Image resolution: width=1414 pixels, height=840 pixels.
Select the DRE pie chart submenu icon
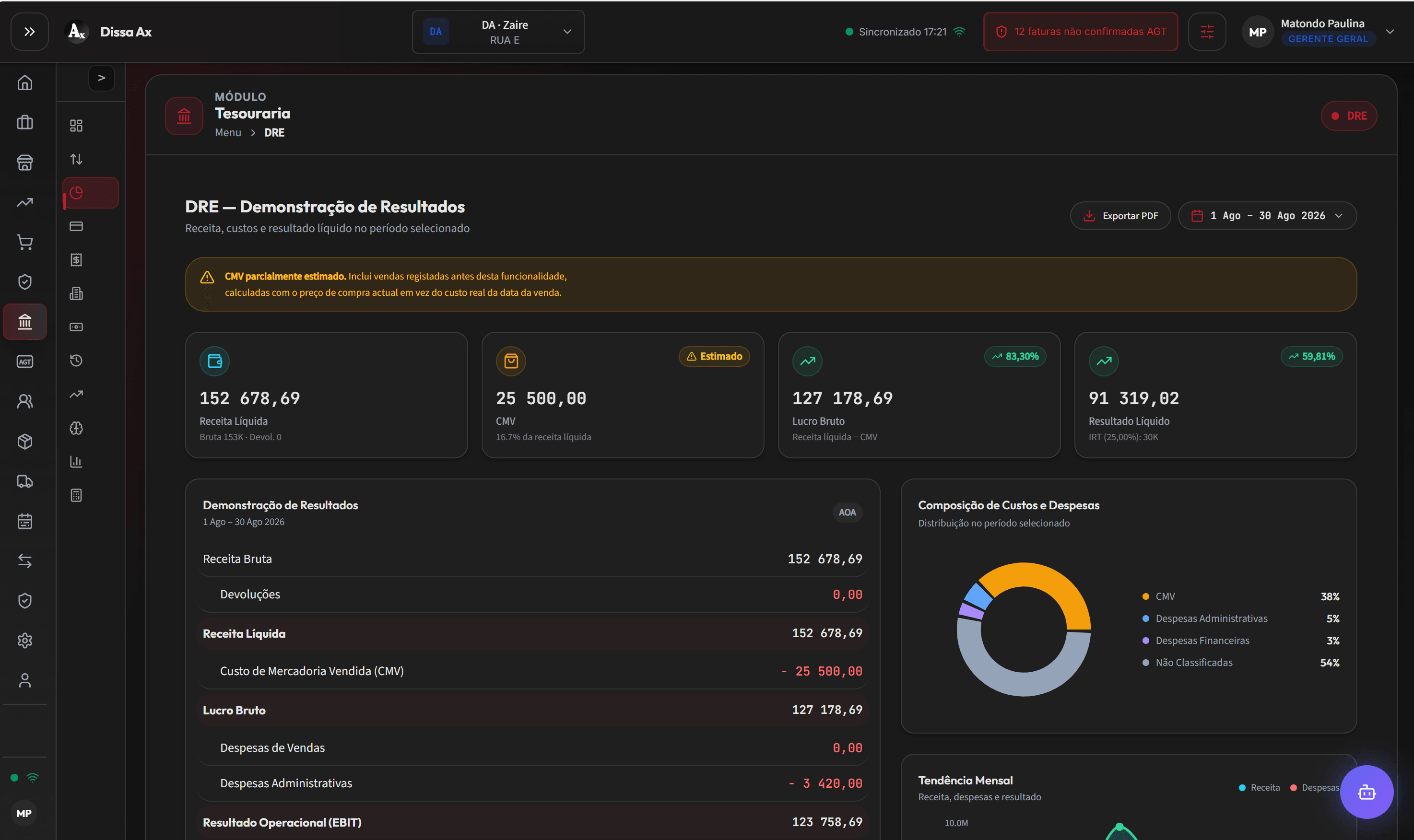click(91, 192)
